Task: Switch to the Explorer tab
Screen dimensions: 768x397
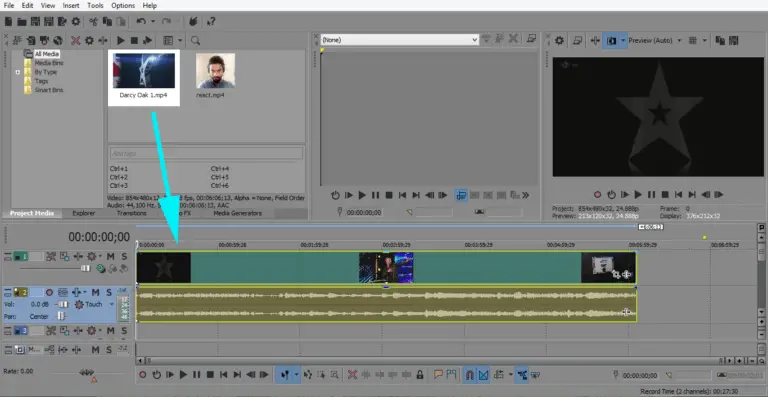Action: [x=83, y=213]
